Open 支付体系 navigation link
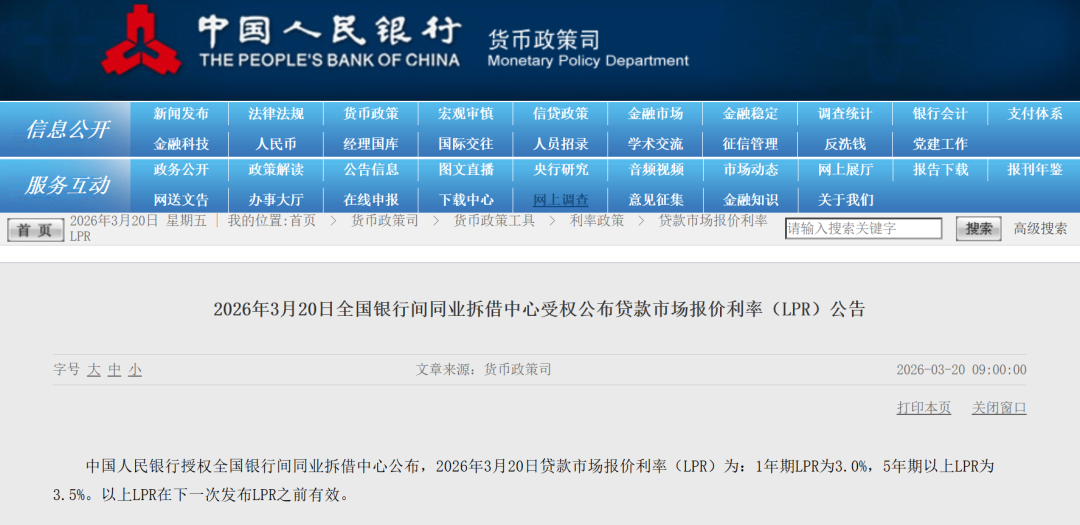Image resolution: width=1080 pixels, height=525 pixels. tap(1034, 114)
